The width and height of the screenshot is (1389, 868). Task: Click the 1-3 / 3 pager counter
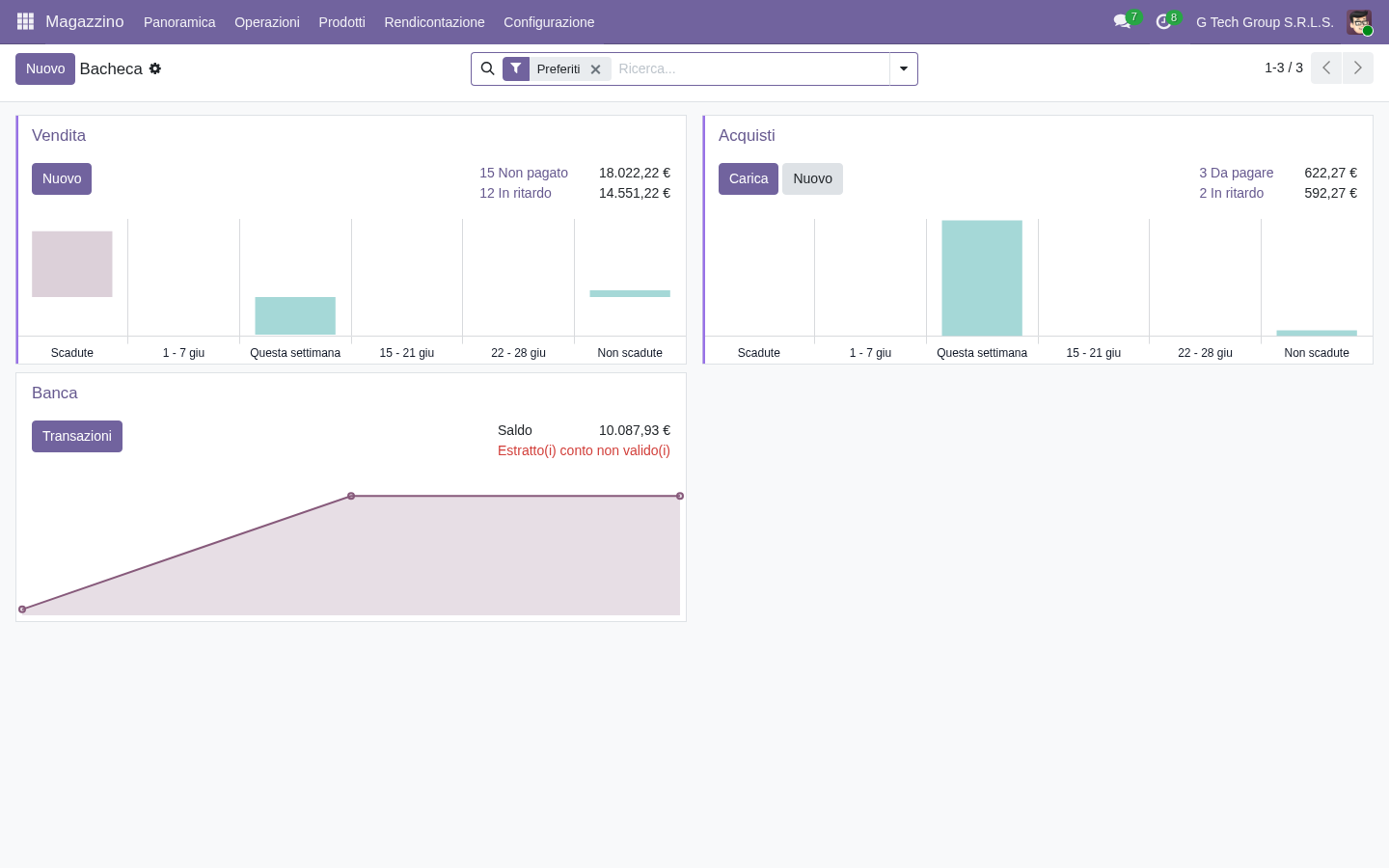click(1284, 68)
